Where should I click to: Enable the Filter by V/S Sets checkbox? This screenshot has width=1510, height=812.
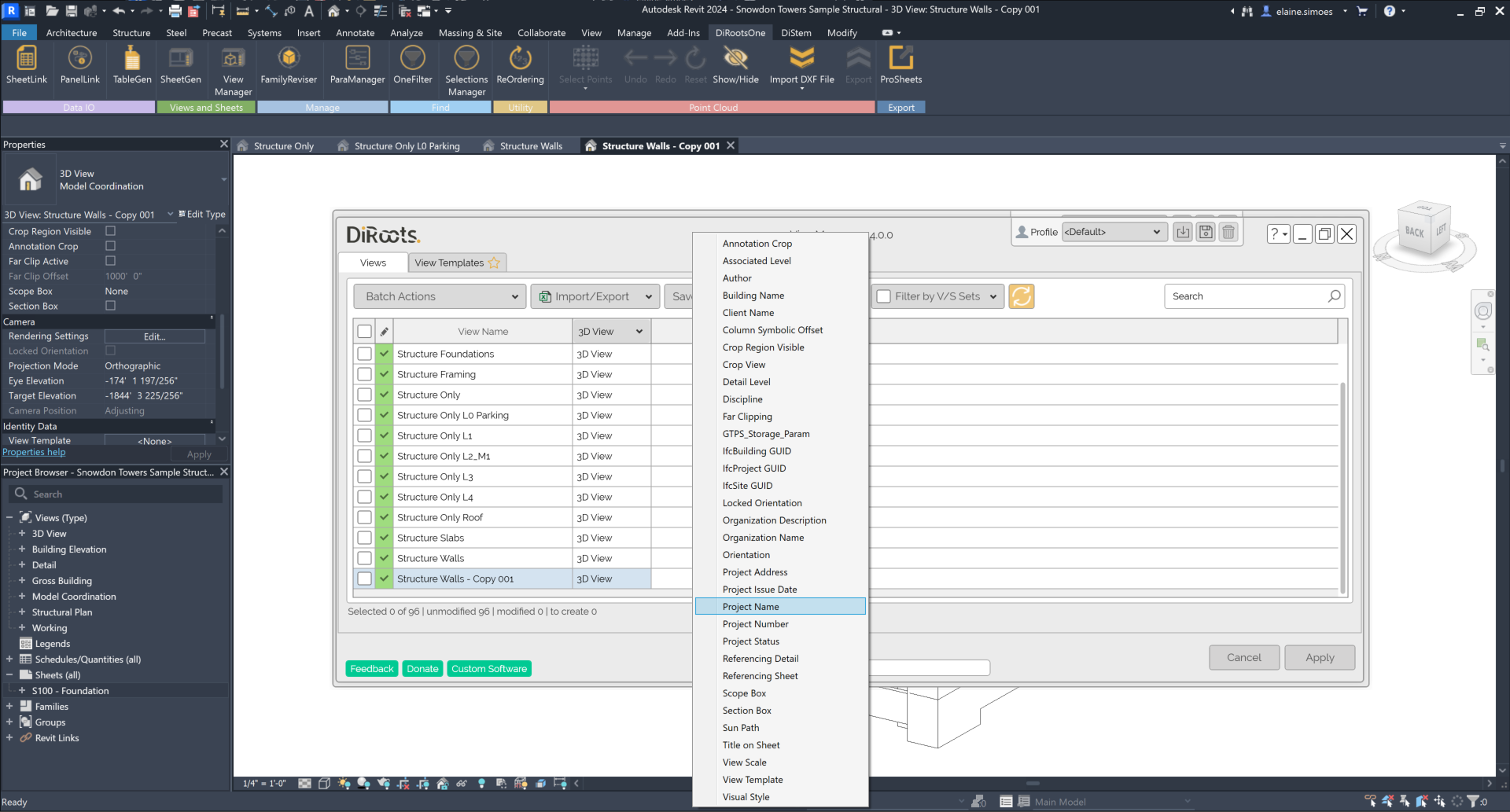tap(884, 296)
